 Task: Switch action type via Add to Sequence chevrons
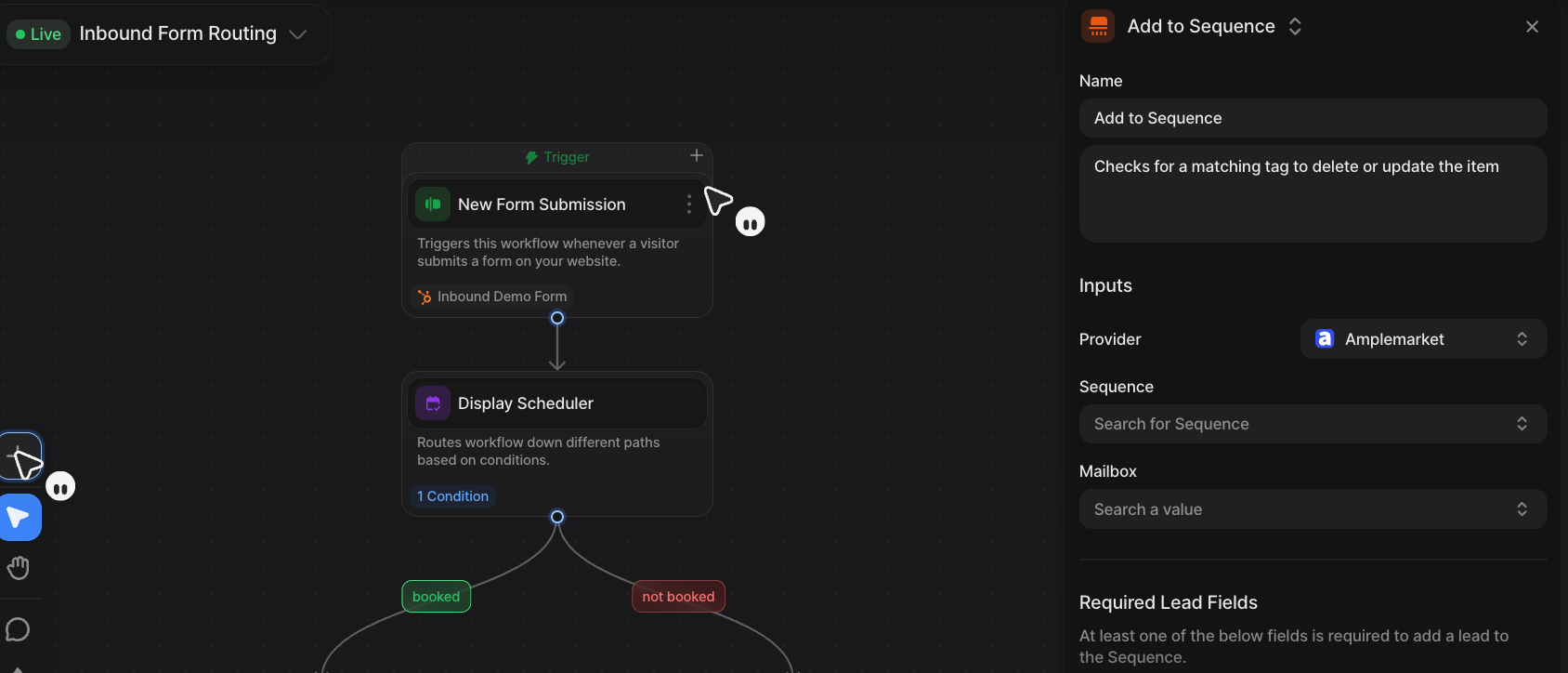tap(1295, 26)
